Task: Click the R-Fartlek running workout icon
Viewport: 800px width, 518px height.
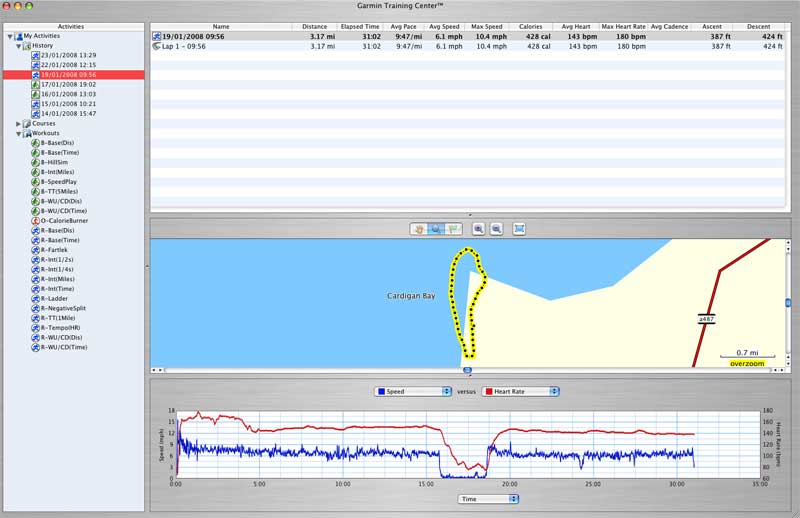Action: 35,250
